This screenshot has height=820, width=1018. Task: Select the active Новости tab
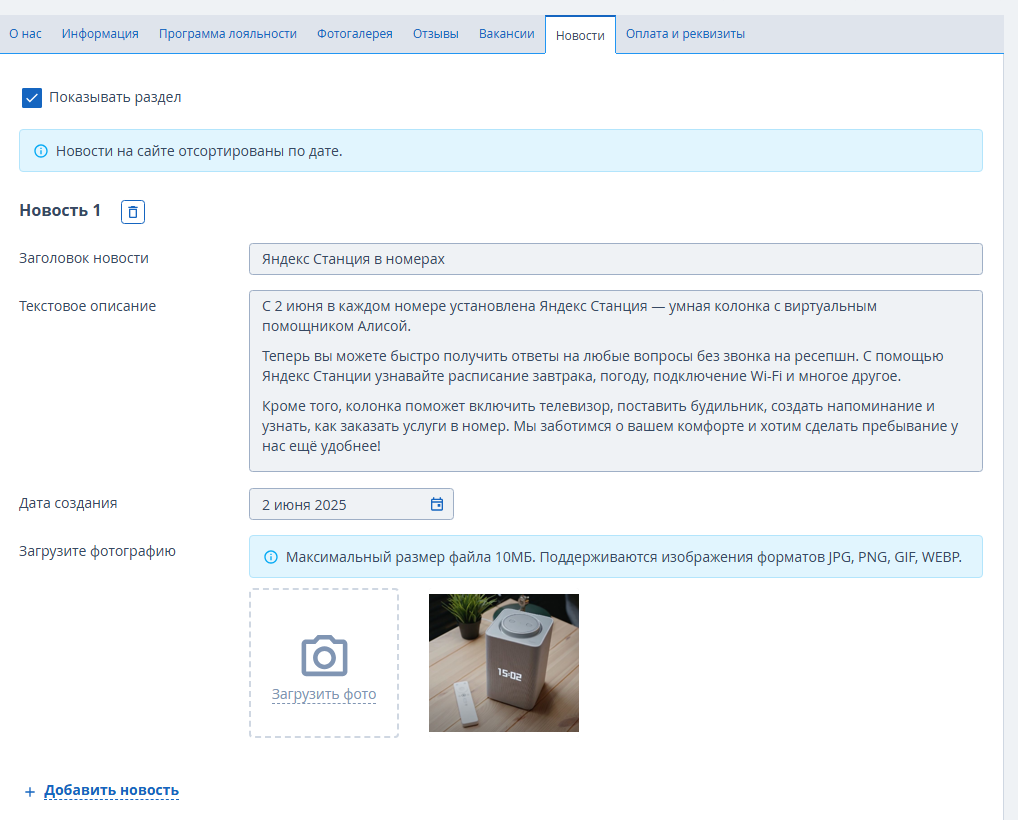[580, 35]
